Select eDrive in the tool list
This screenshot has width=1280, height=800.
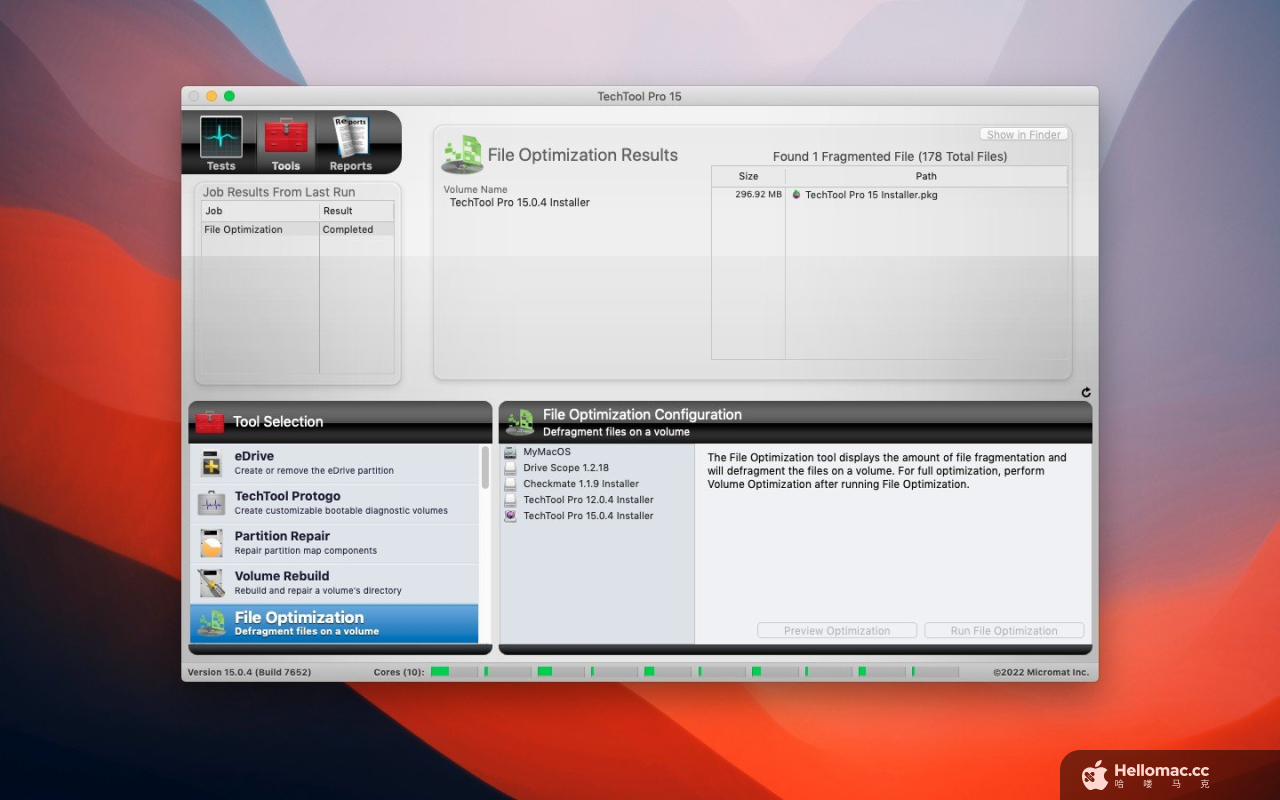(334, 463)
